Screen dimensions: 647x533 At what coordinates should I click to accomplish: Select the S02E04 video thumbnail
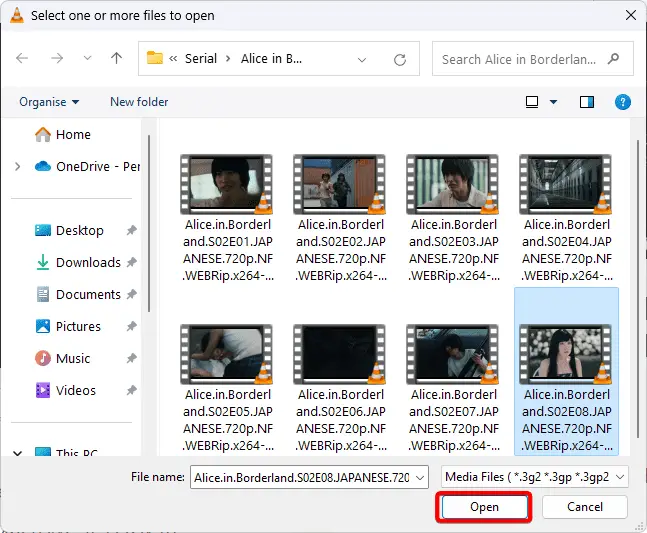[x=566, y=184]
